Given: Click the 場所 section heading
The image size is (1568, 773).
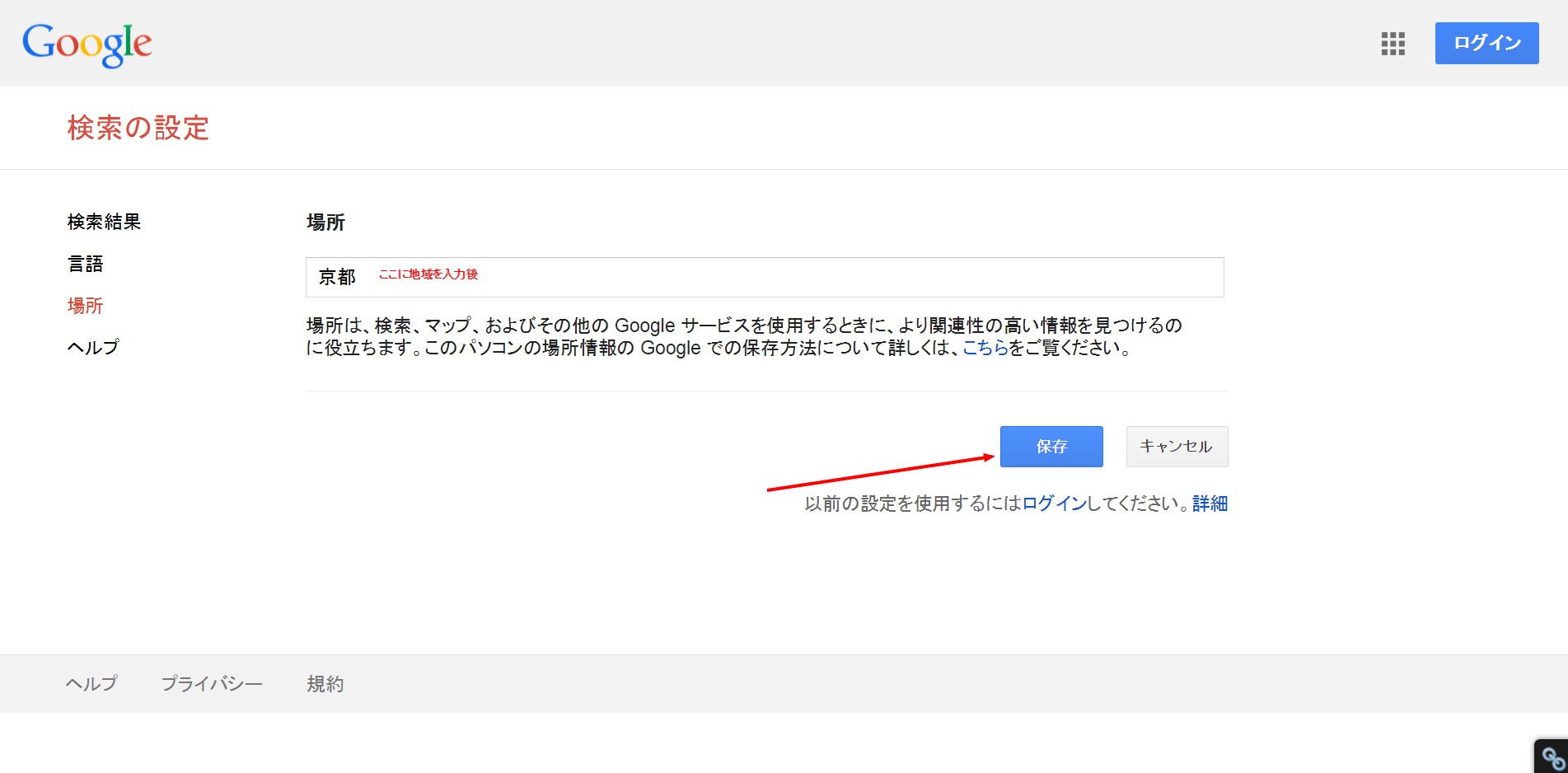Looking at the screenshot, I should coord(325,223).
